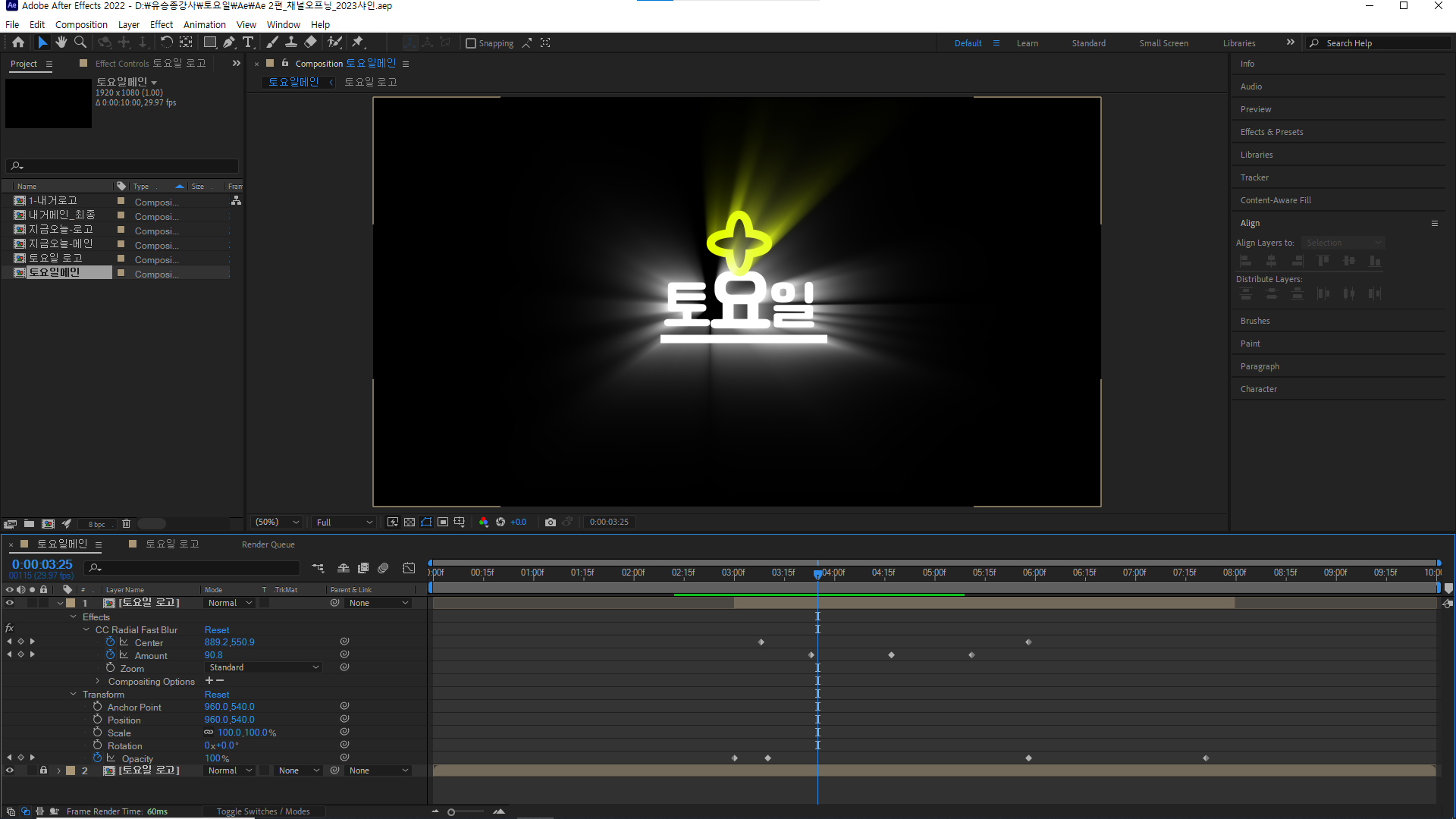Image resolution: width=1456 pixels, height=819 pixels.
Task: Create new folder in Project panel
Action: (29, 523)
